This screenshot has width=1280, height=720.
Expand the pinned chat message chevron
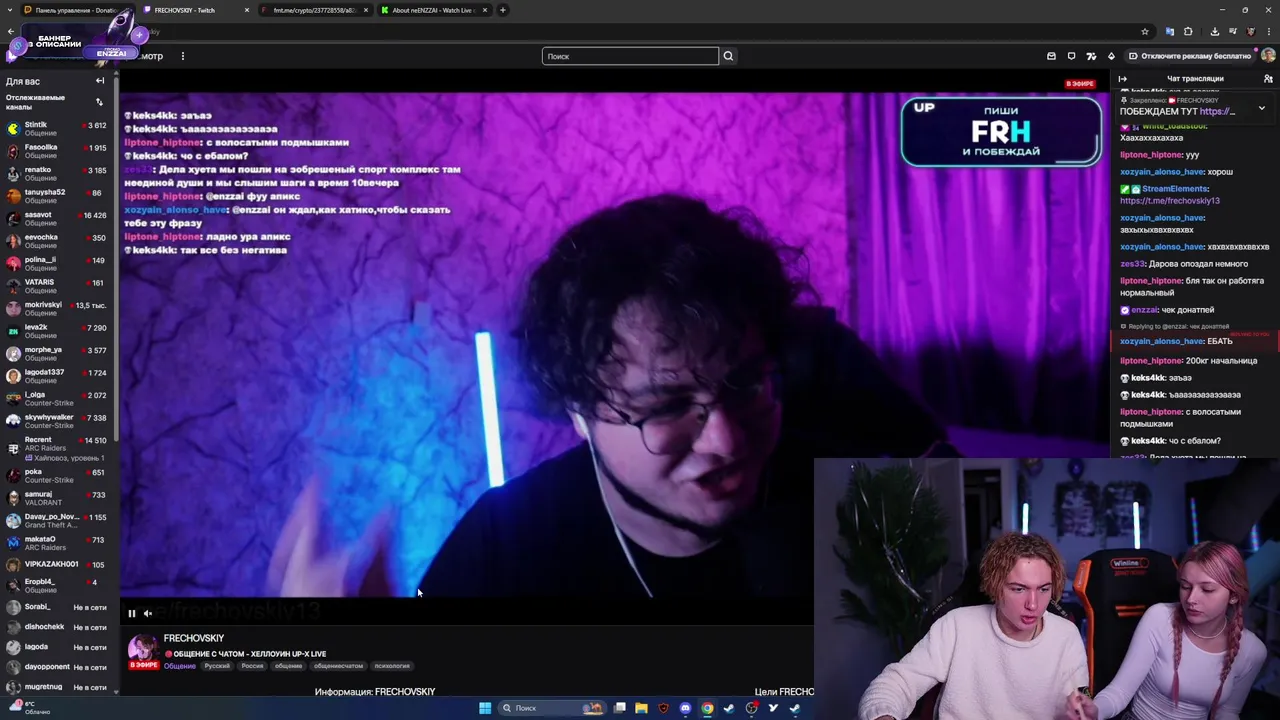[x=1261, y=108]
